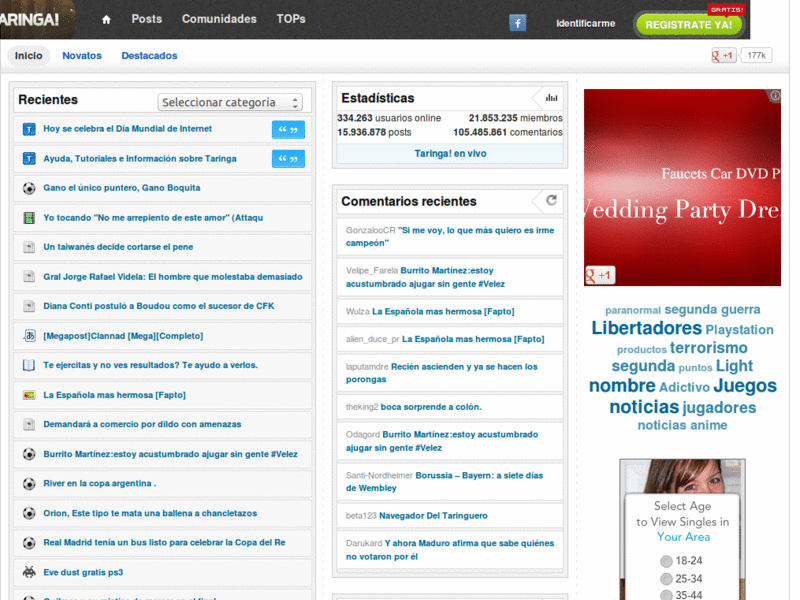Click the Your Area link in singles ad

(x=683, y=537)
